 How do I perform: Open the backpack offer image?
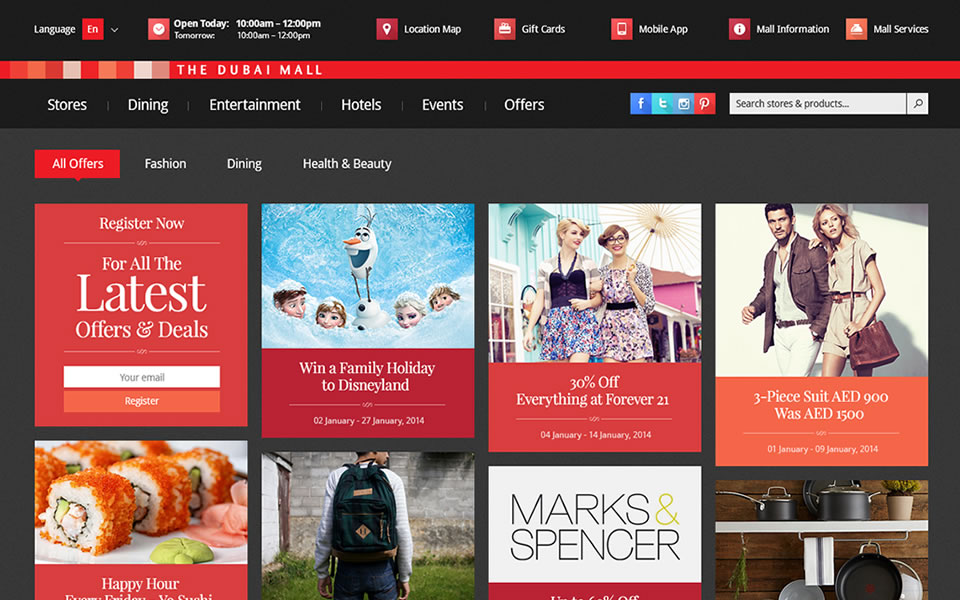tap(368, 526)
